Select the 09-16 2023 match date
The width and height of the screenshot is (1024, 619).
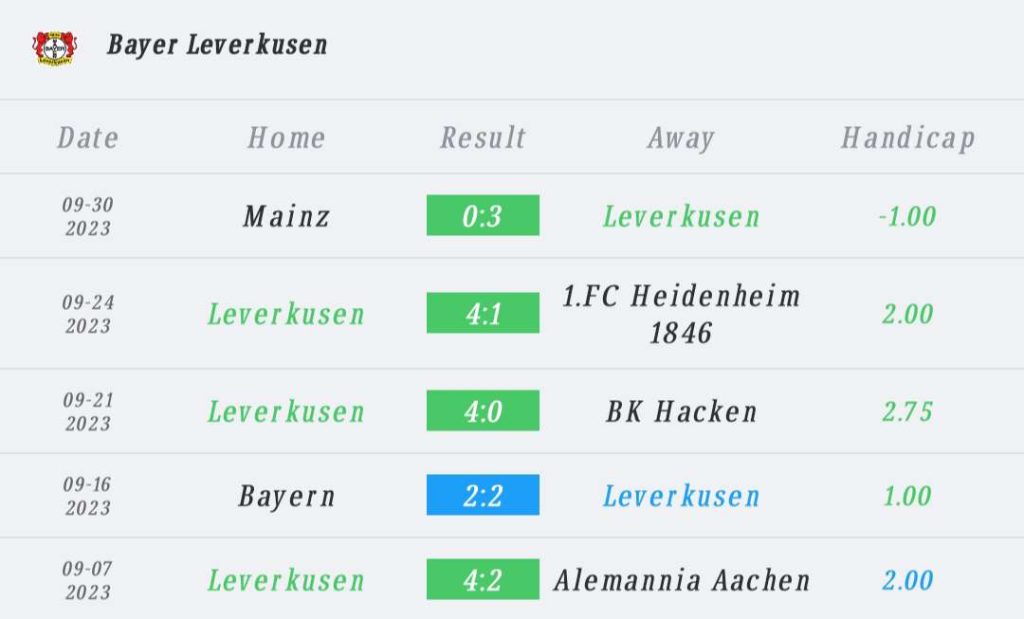click(88, 496)
